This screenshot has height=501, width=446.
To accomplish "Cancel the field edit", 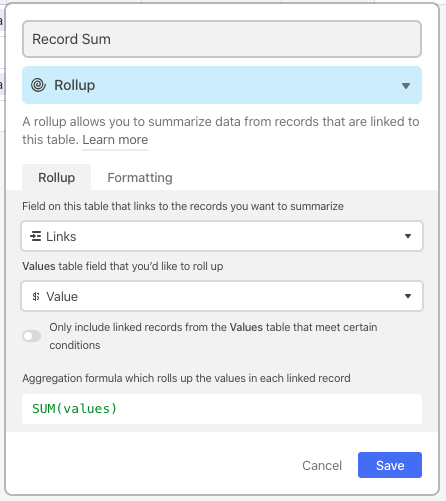I will click(x=322, y=465).
